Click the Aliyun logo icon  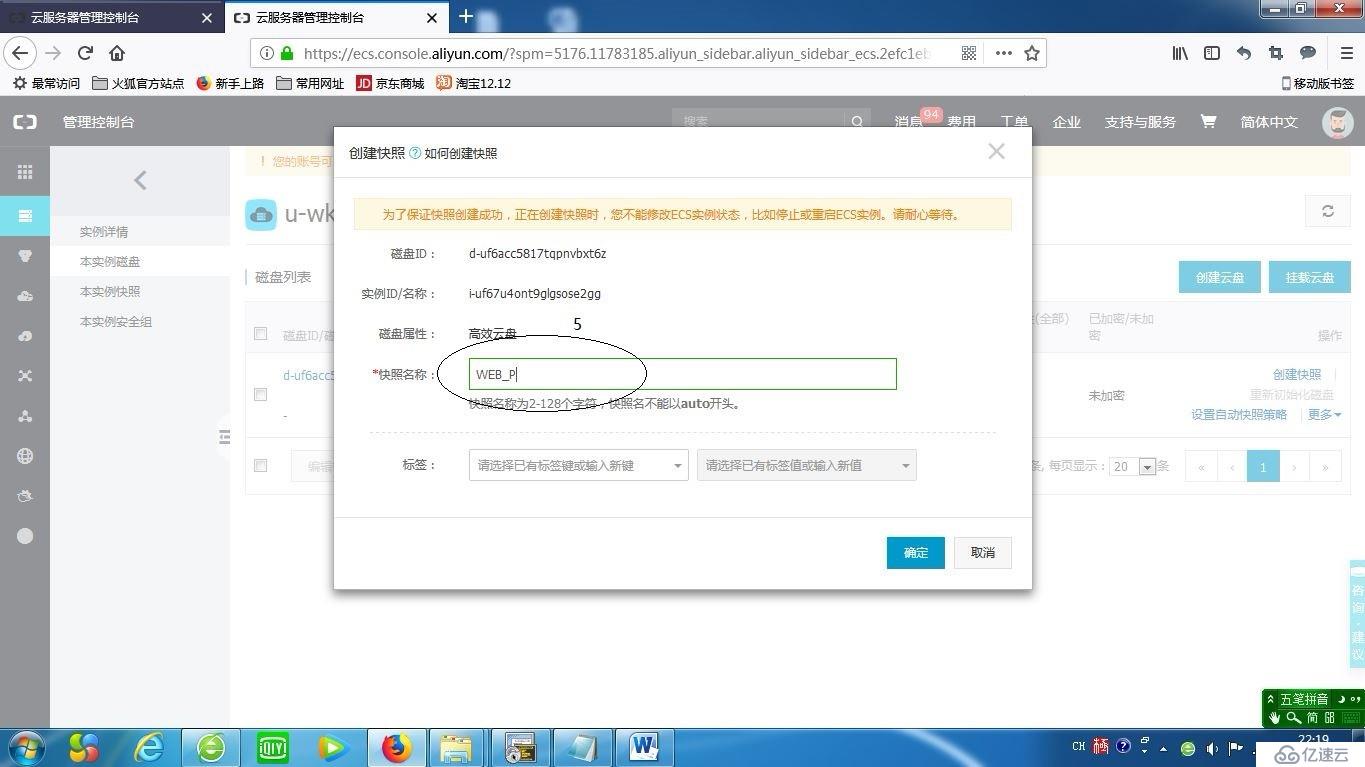(25, 122)
